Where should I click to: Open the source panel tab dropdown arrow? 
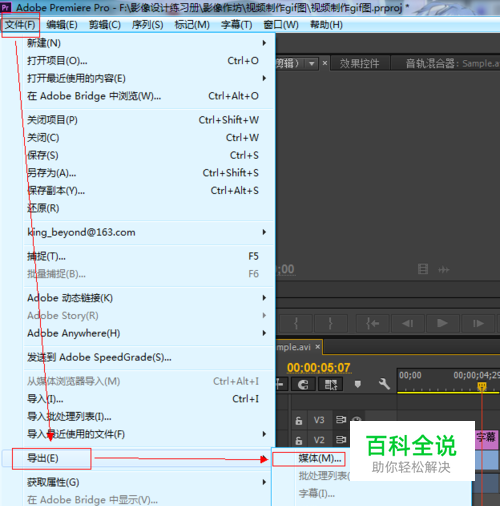click(x=312, y=63)
